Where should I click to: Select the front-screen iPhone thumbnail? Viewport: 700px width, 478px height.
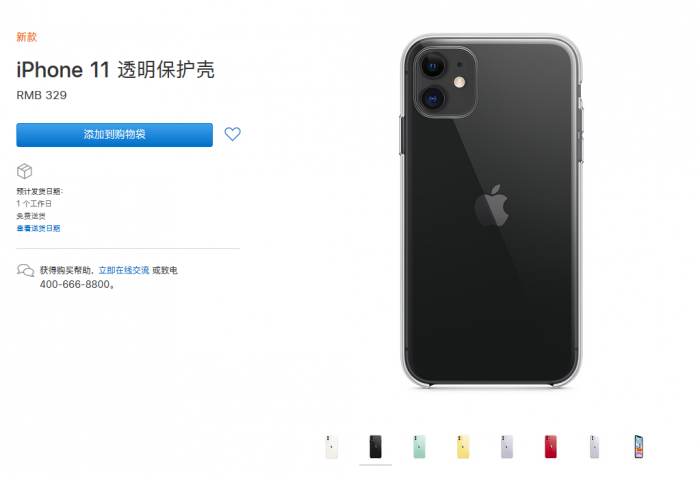click(x=639, y=446)
